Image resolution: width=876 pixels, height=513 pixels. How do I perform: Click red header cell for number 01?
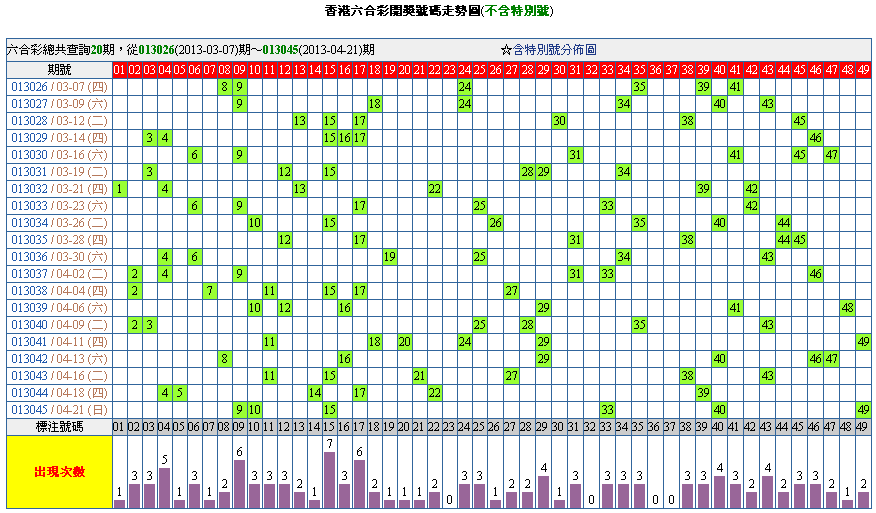119,69
